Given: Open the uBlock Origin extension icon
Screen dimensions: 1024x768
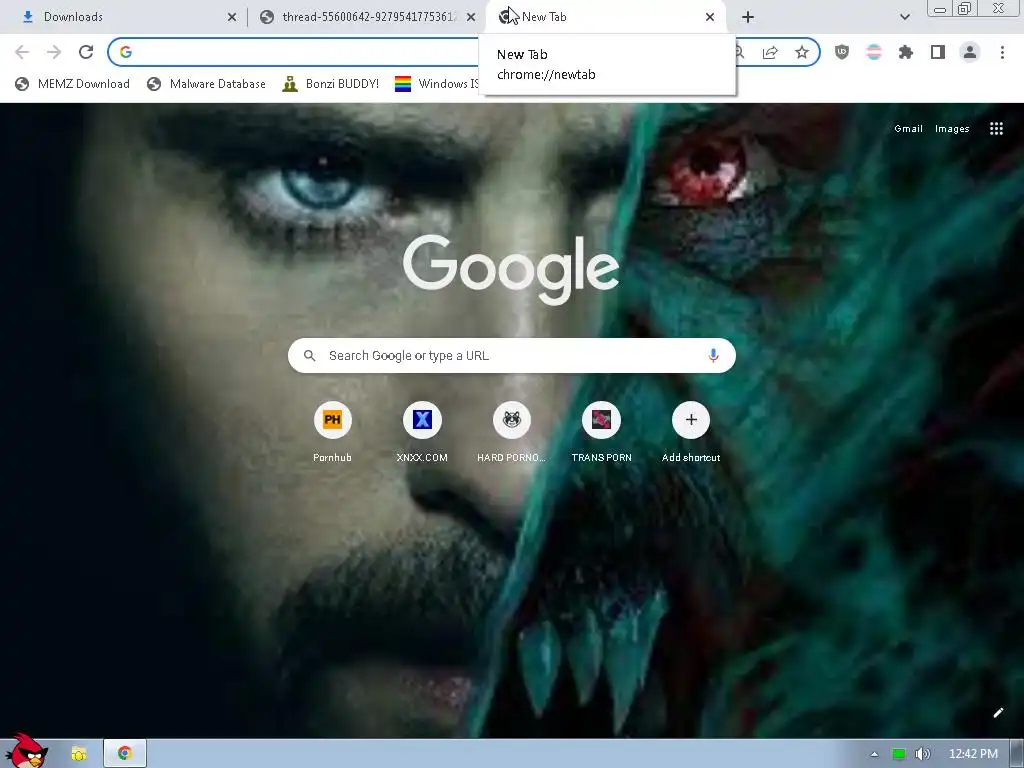Looking at the screenshot, I should (842, 52).
